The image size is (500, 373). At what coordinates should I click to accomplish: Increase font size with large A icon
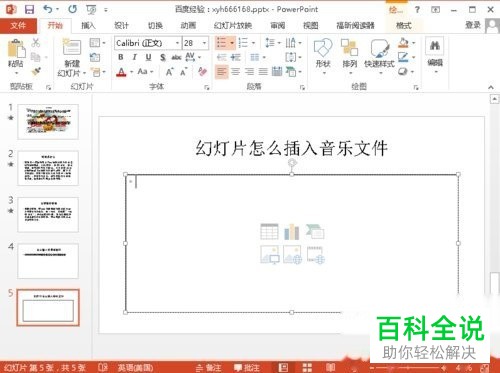[170, 72]
